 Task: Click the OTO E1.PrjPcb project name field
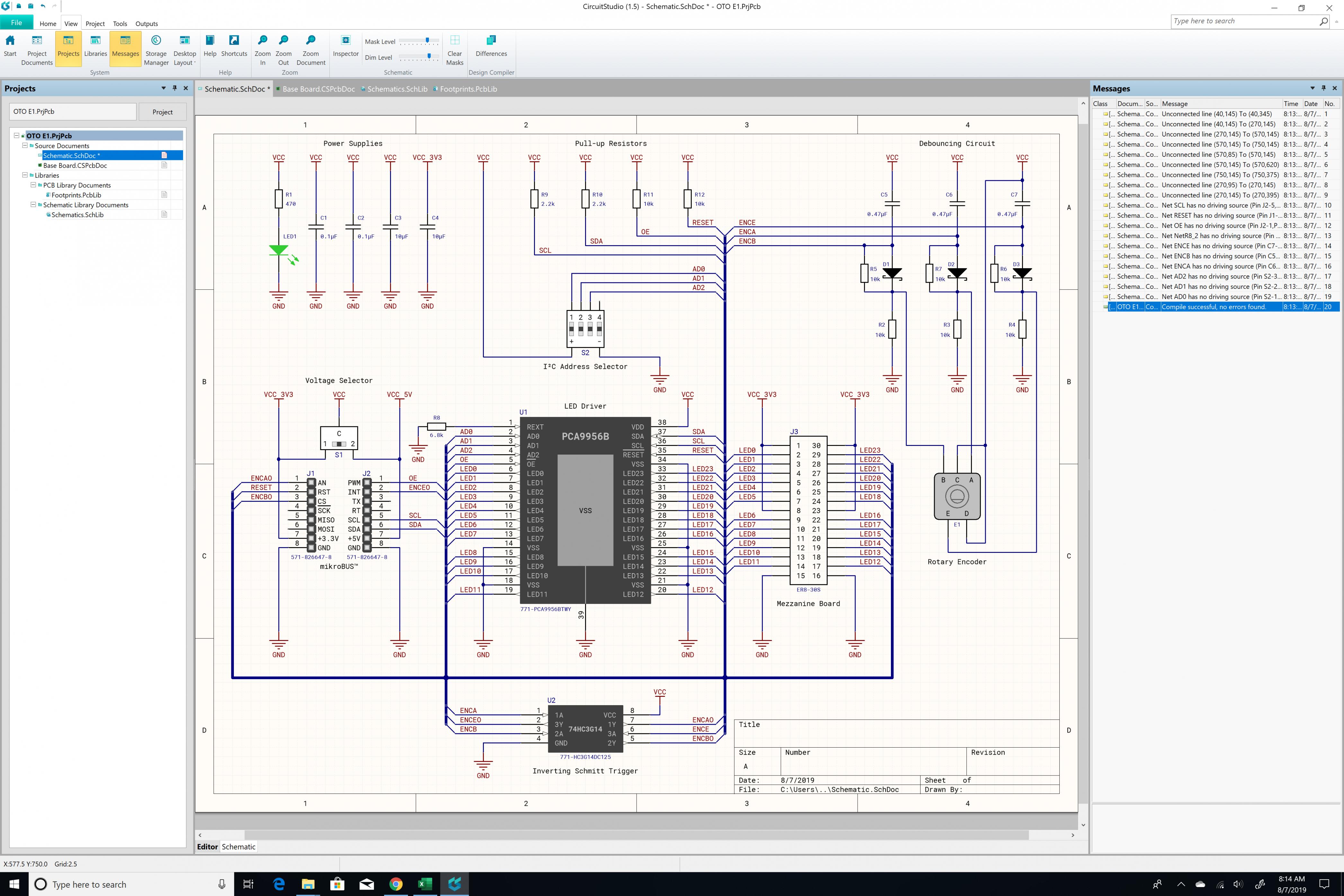pyautogui.click(x=73, y=111)
